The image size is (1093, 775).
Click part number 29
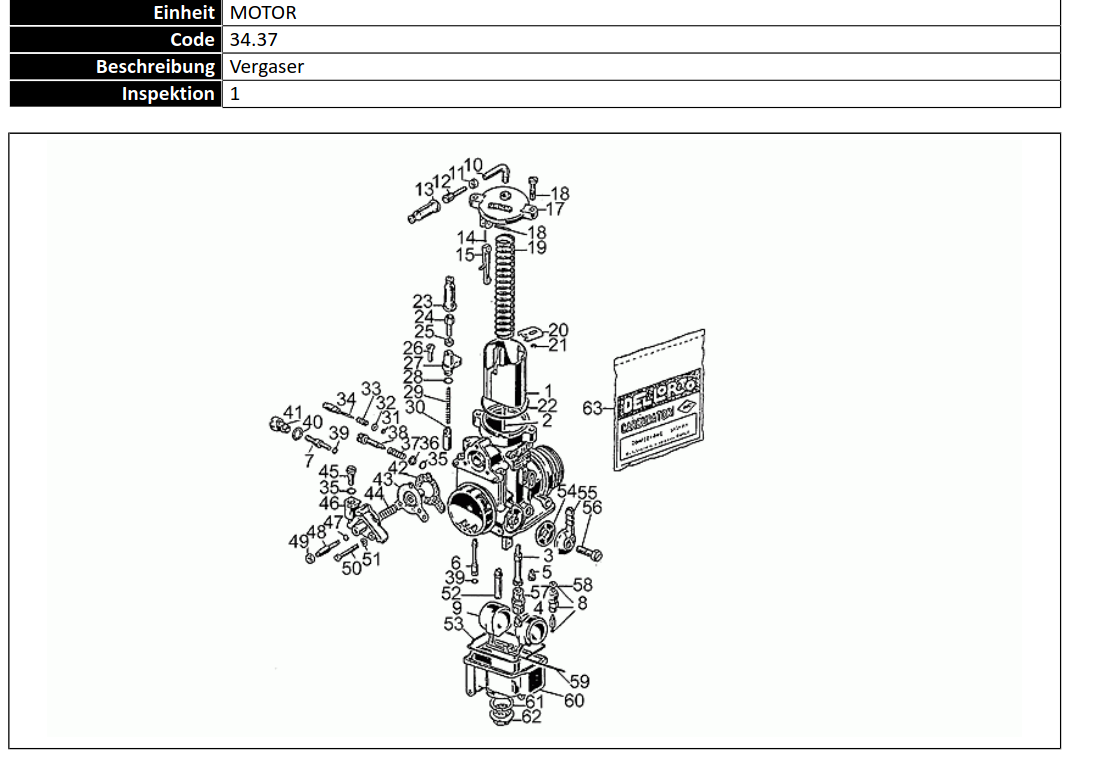pos(413,392)
